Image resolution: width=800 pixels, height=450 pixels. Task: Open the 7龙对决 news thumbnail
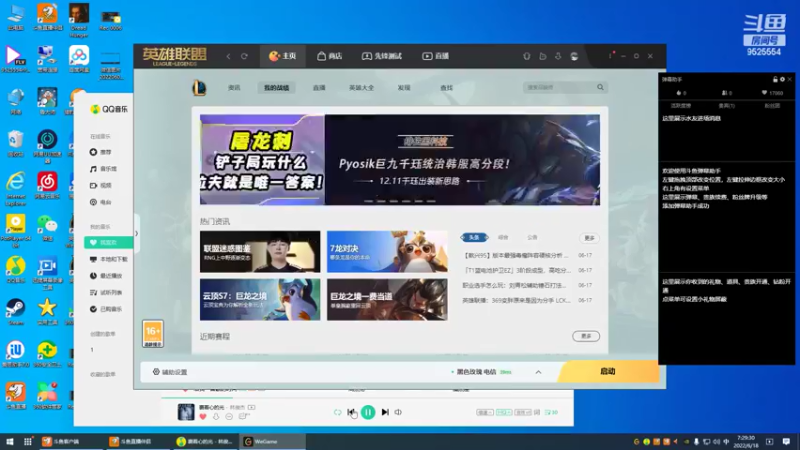[387, 252]
